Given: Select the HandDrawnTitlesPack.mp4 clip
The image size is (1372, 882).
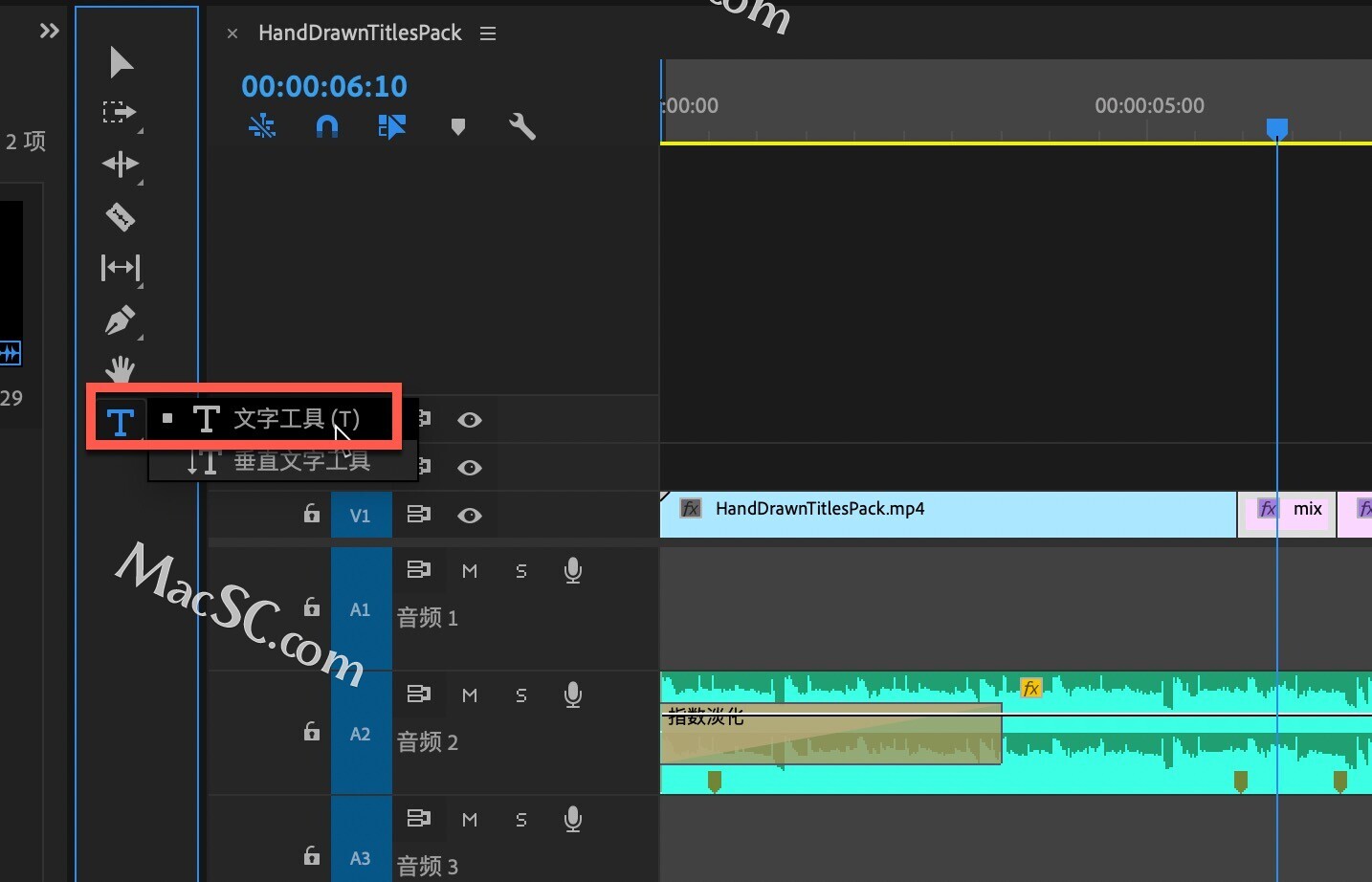Looking at the screenshot, I should [x=948, y=515].
